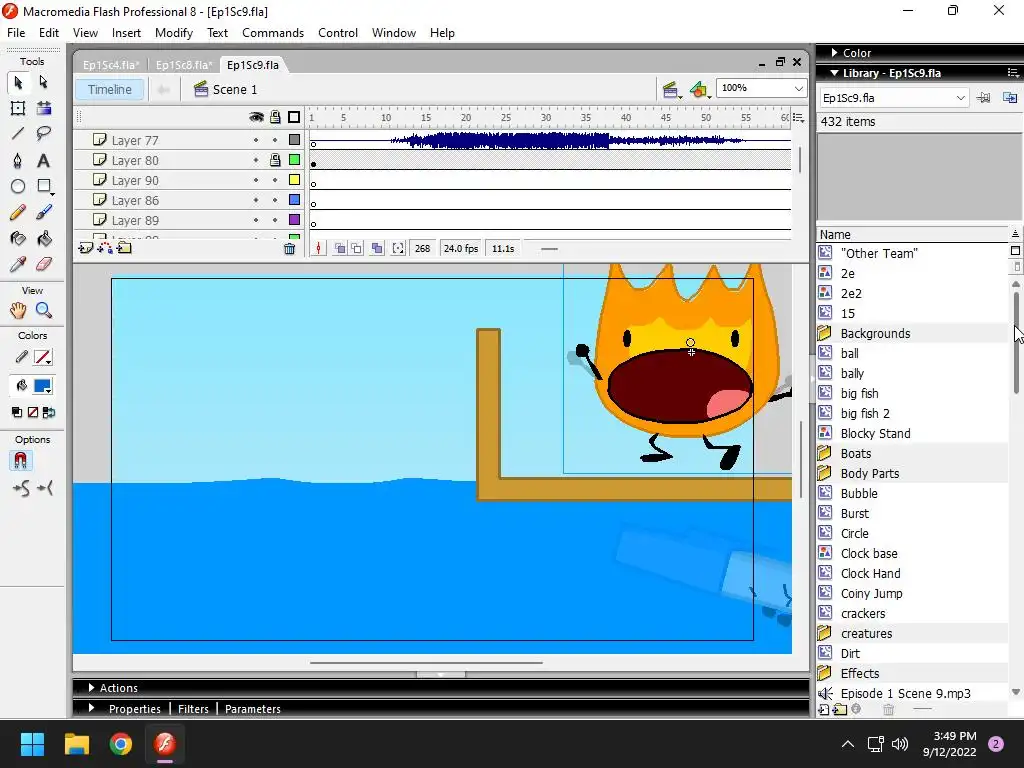Click the Center Frame button

pos(318,248)
